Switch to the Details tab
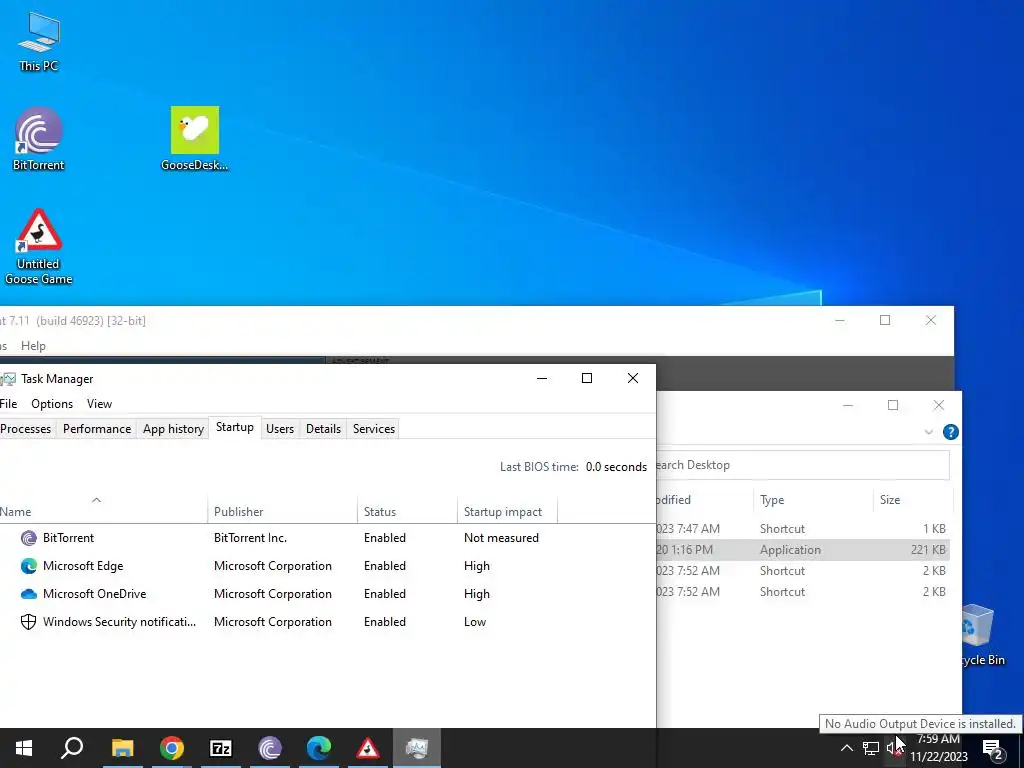 [323, 428]
